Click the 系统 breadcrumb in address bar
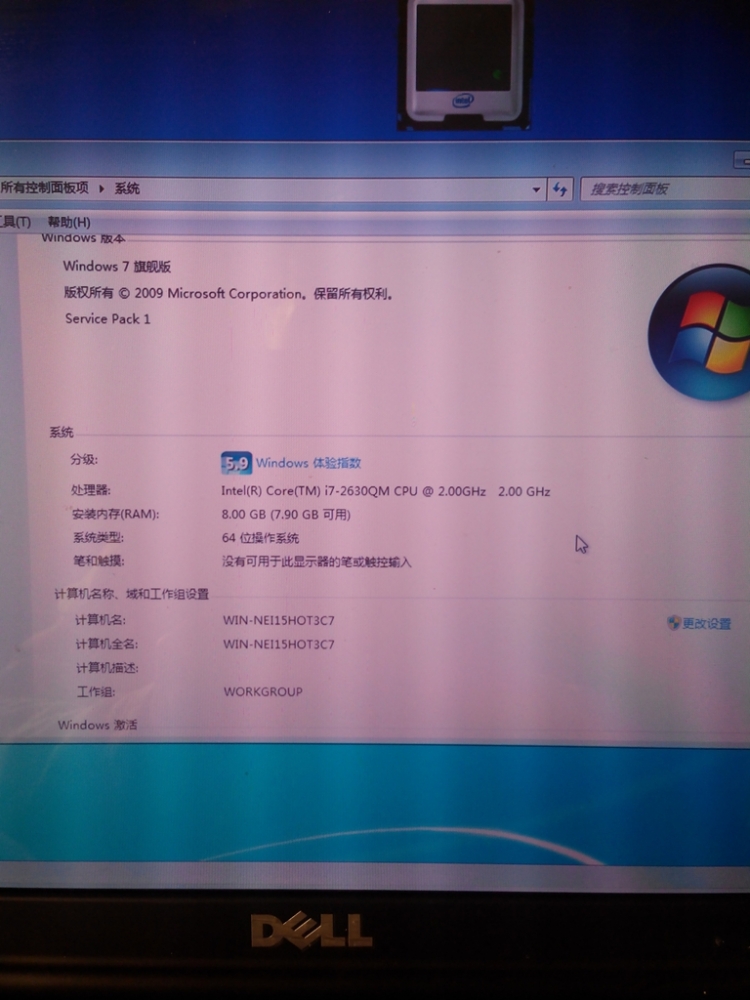Image resolution: width=750 pixels, height=1000 pixels. pos(127,189)
